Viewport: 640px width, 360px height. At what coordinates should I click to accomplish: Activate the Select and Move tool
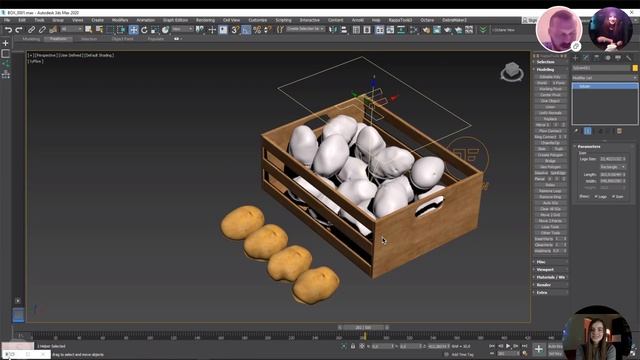(x=133, y=30)
